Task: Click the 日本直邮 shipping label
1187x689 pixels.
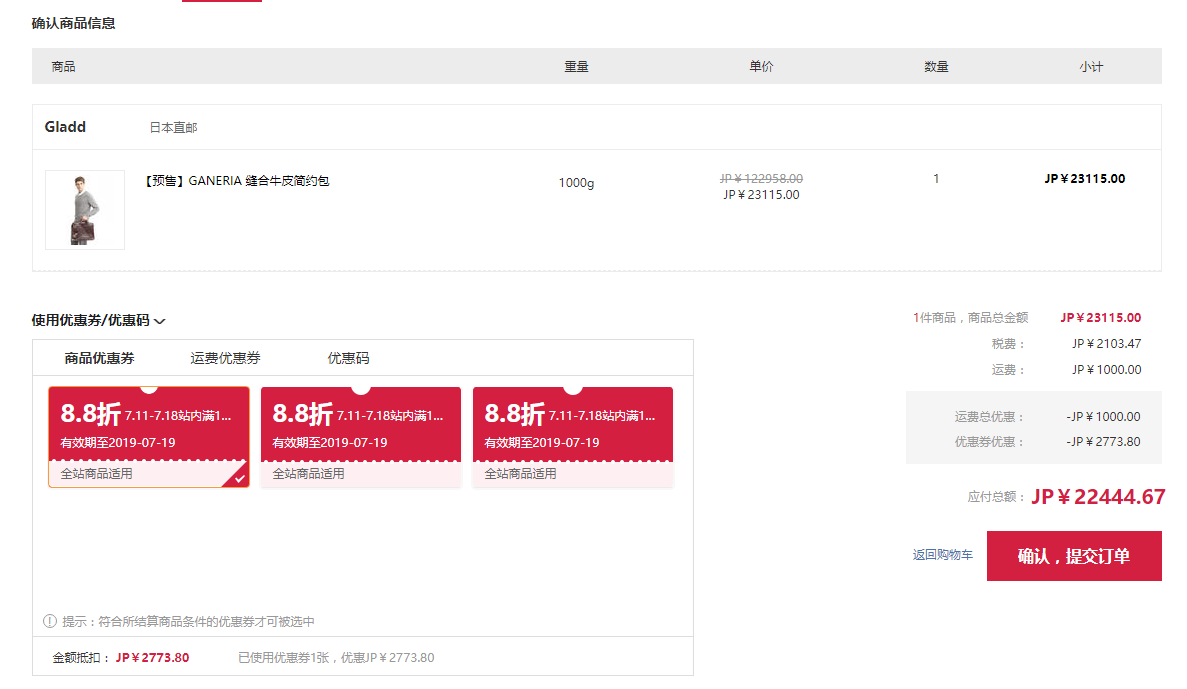Action: point(173,128)
